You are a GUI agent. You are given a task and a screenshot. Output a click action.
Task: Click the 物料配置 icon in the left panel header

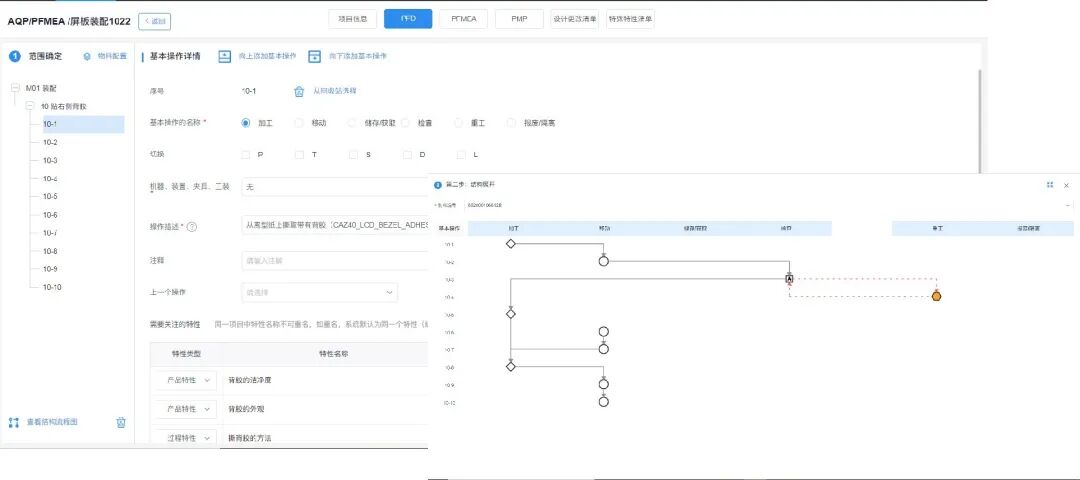pyautogui.click(x=87, y=56)
